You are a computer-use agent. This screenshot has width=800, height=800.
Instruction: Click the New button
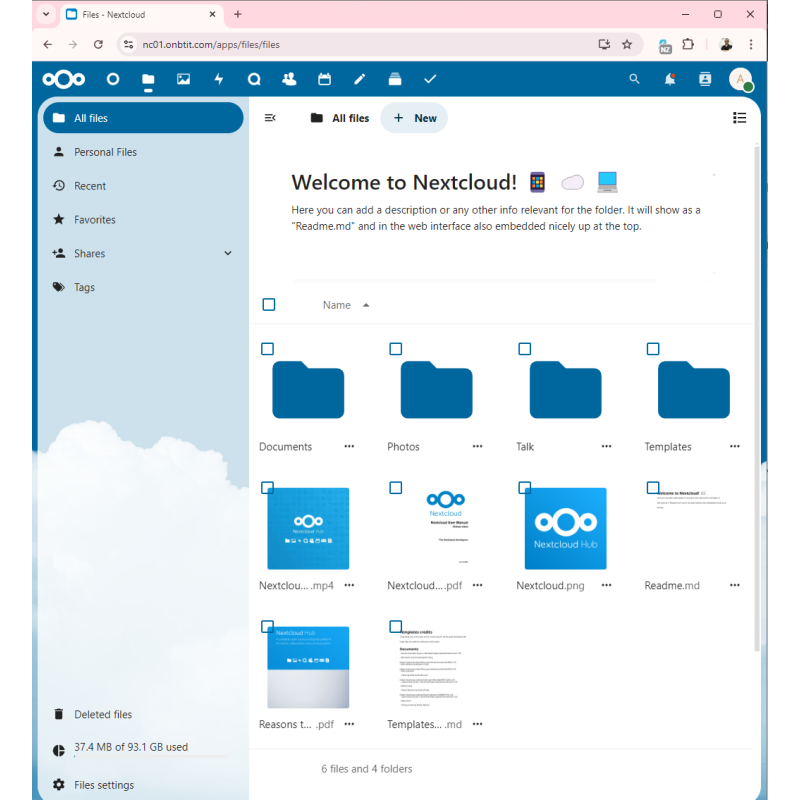[414, 118]
